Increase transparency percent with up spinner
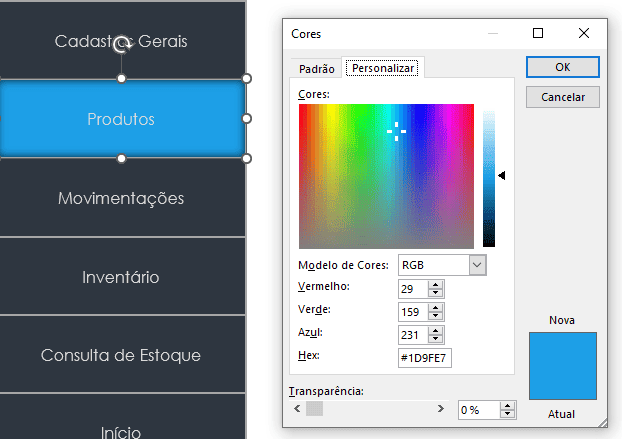622x439 pixels. (x=508, y=405)
